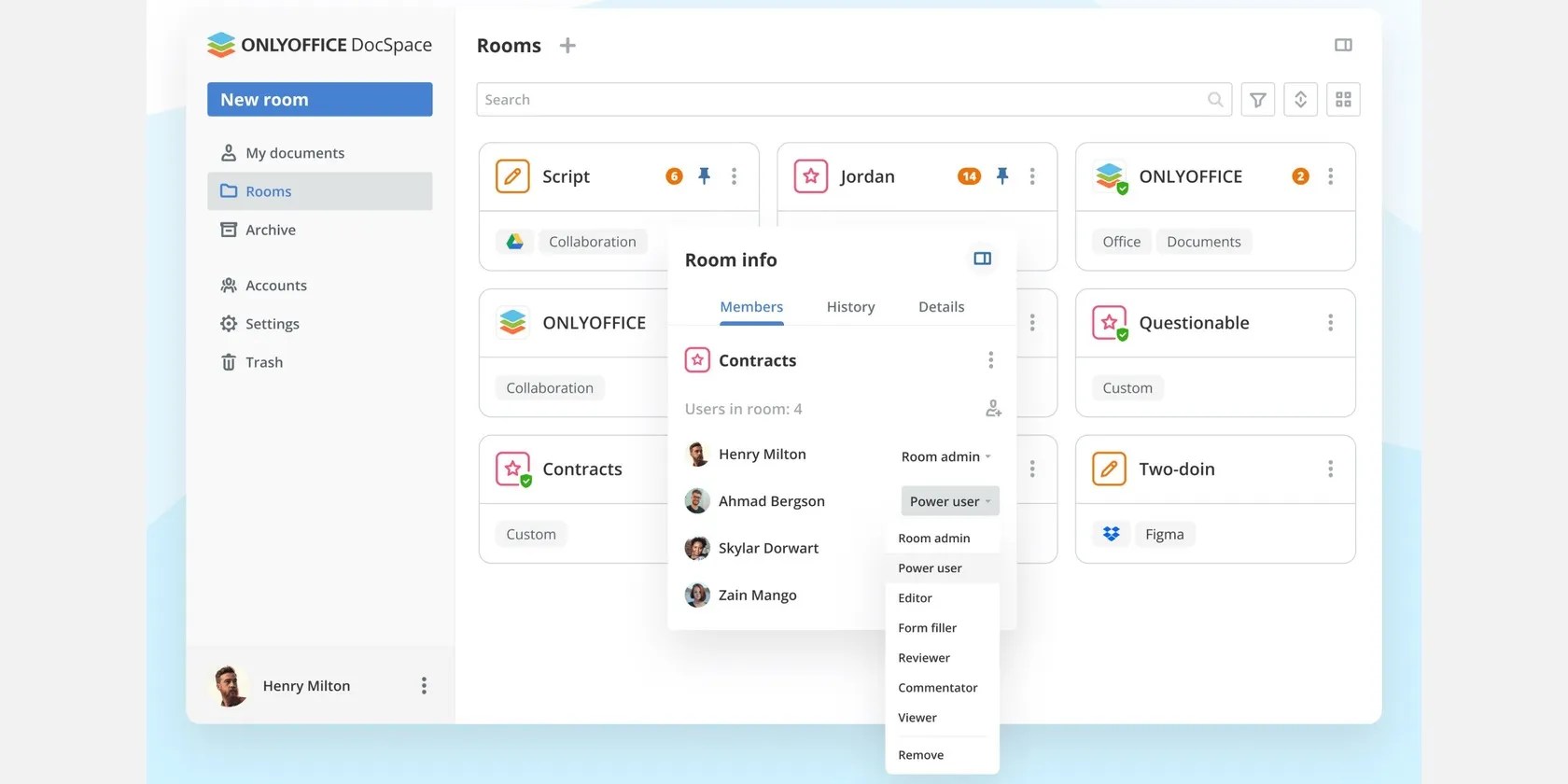Click the Script room pencil icon
1568x784 pixels.
(512, 176)
